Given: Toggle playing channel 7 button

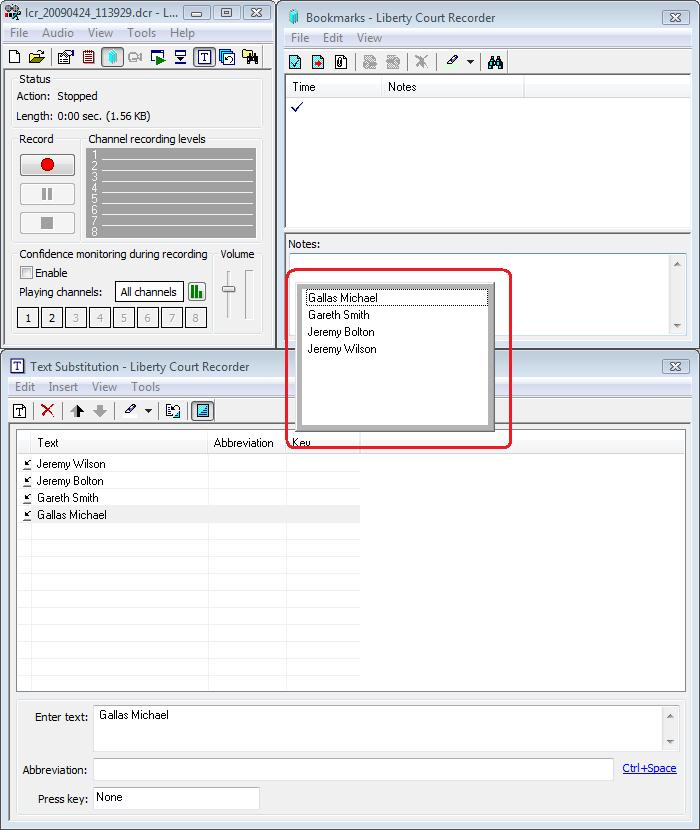Looking at the screenshot, I should click(x=172, y=318).
